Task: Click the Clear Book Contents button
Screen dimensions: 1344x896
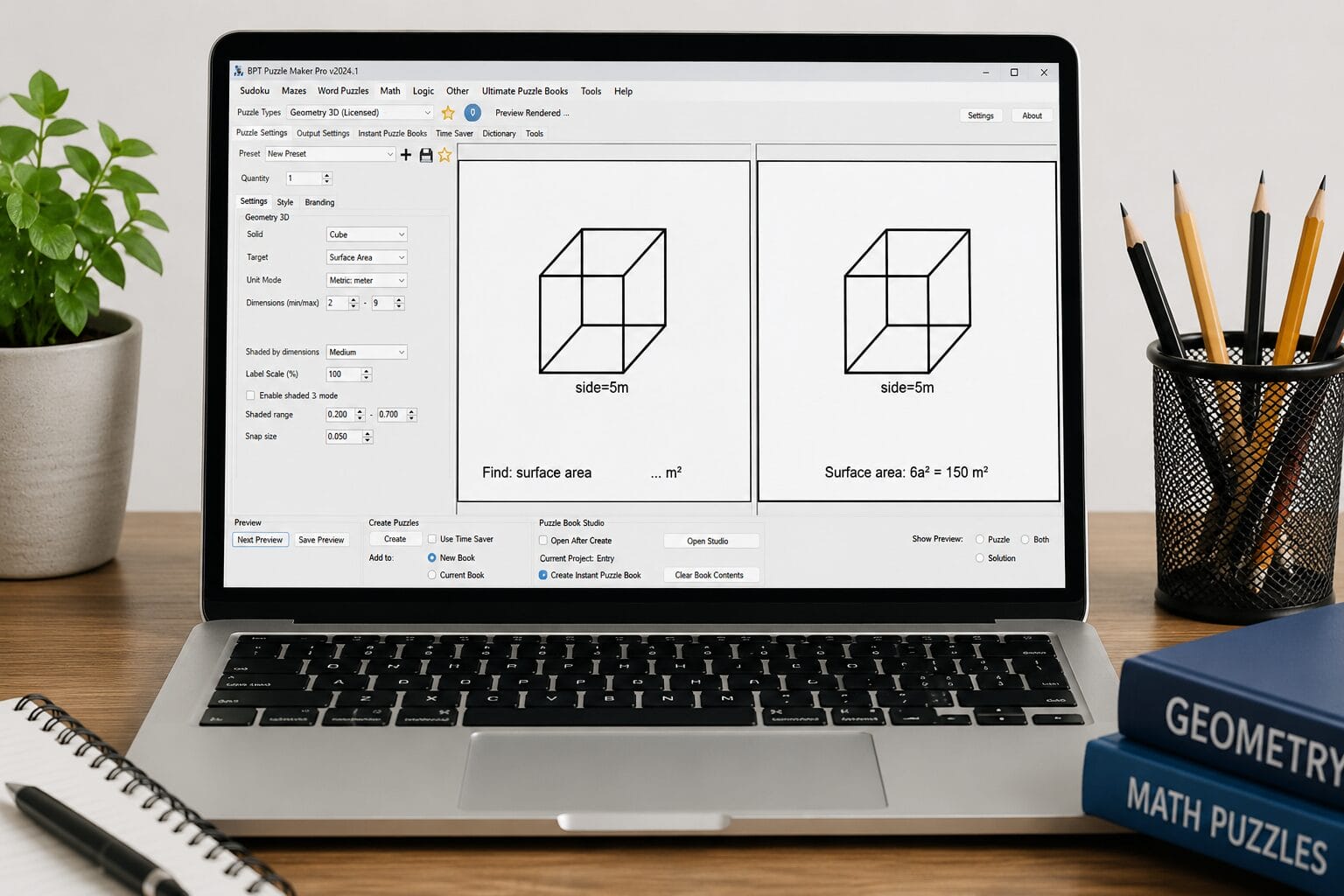Action: click(x=710, y=575)
